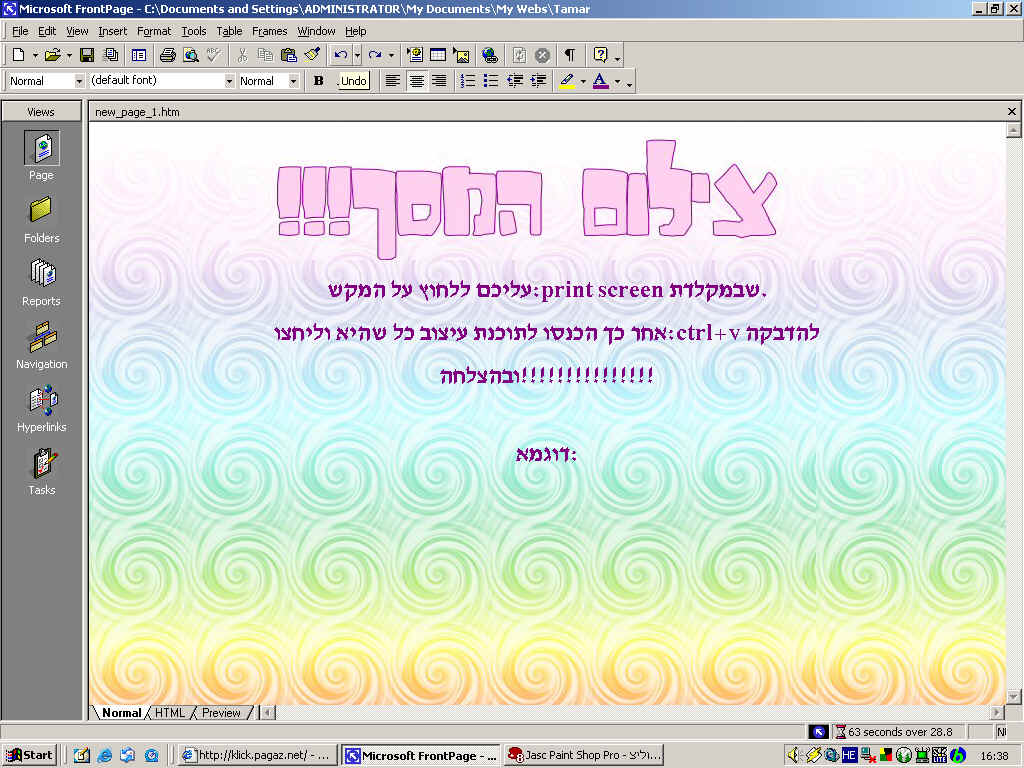Screen dimensions: 1024x768
Task: Click the Insert Hyperlink globe icon
Action: 489,55
